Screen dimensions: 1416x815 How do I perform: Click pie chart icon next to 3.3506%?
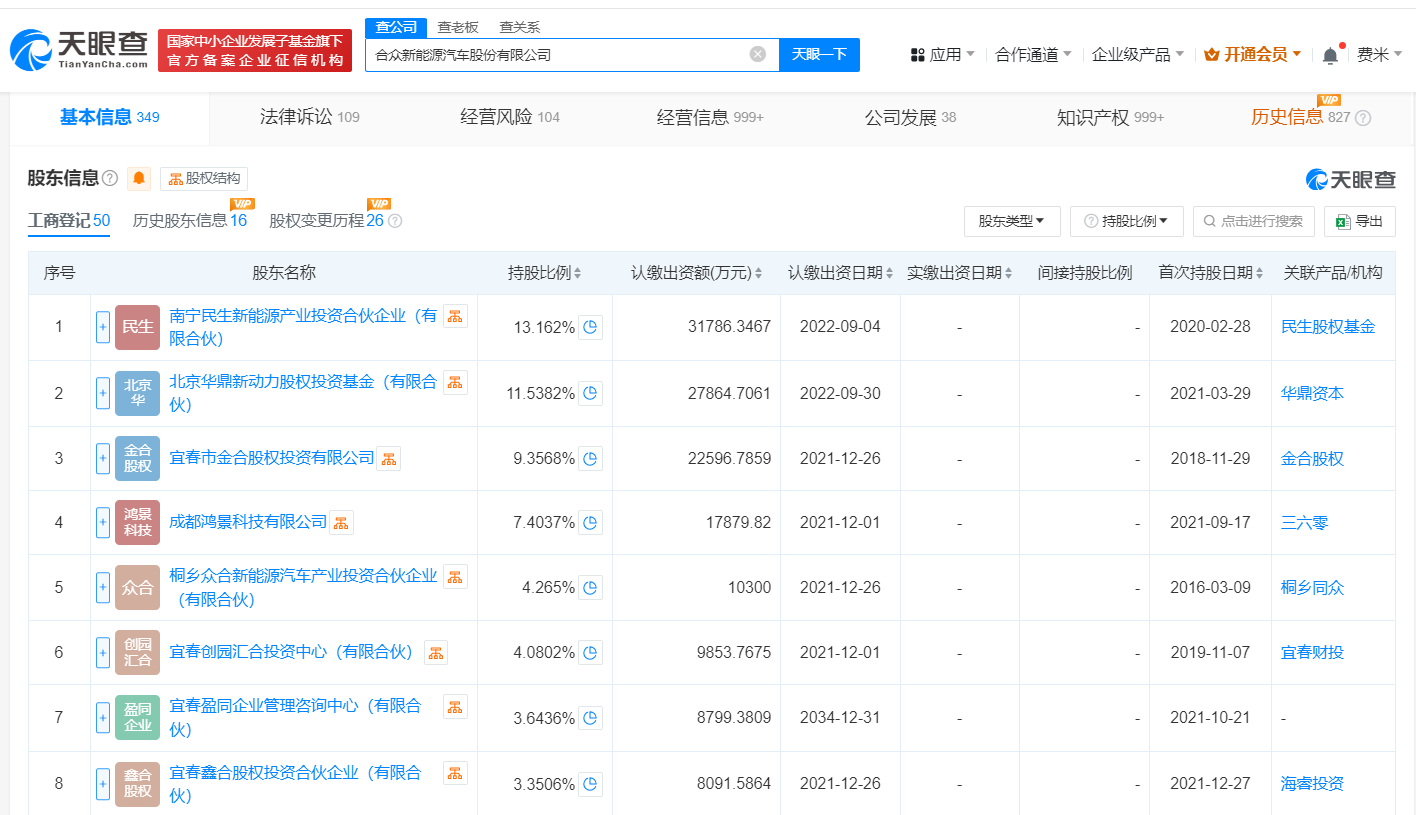coord(590,783)
